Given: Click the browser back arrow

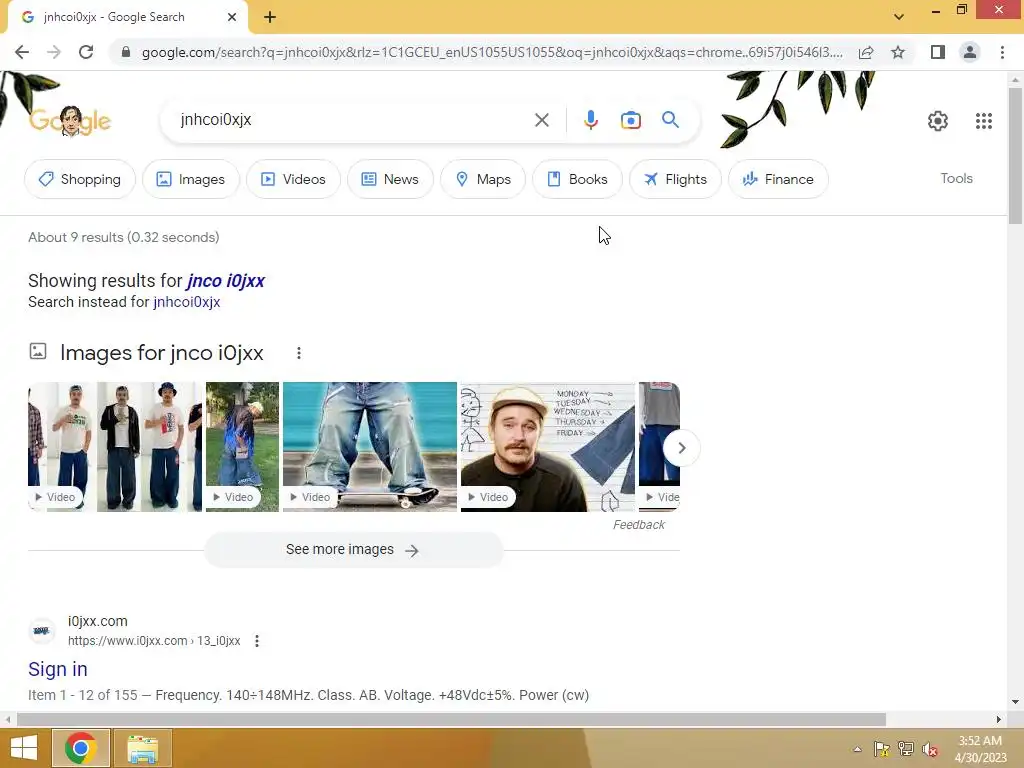Looking at the screenshot, I should pyautogui.click(x=22, y=52).
